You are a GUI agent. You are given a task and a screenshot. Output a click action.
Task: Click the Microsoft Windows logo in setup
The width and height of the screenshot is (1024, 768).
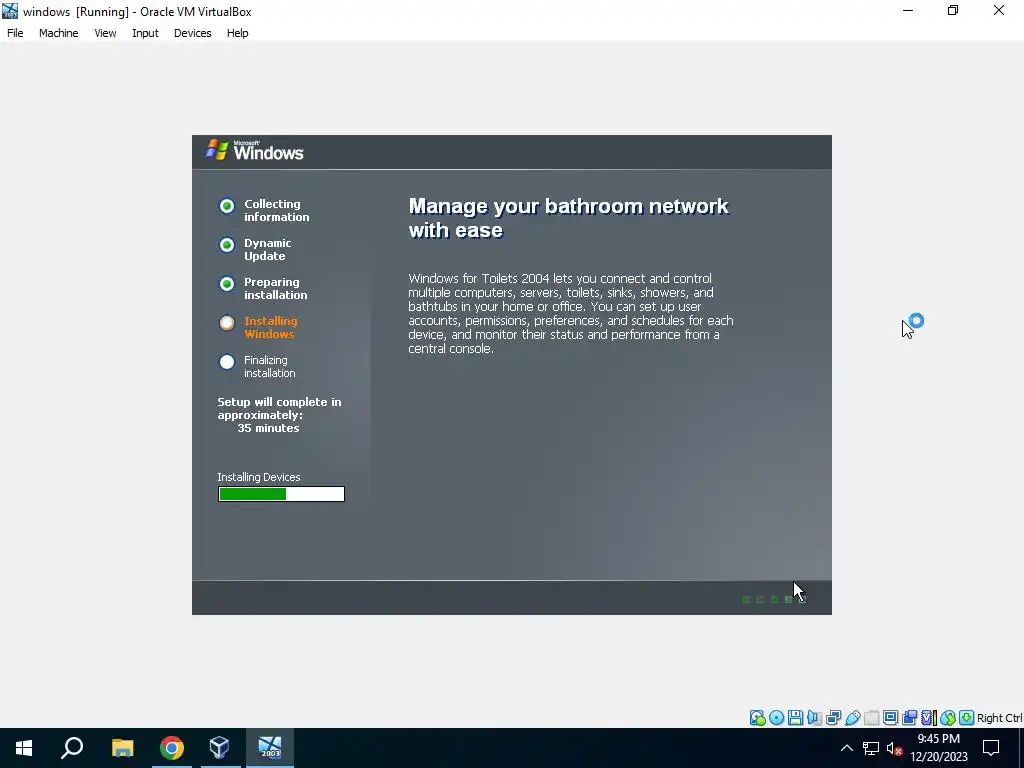[255, 151]
